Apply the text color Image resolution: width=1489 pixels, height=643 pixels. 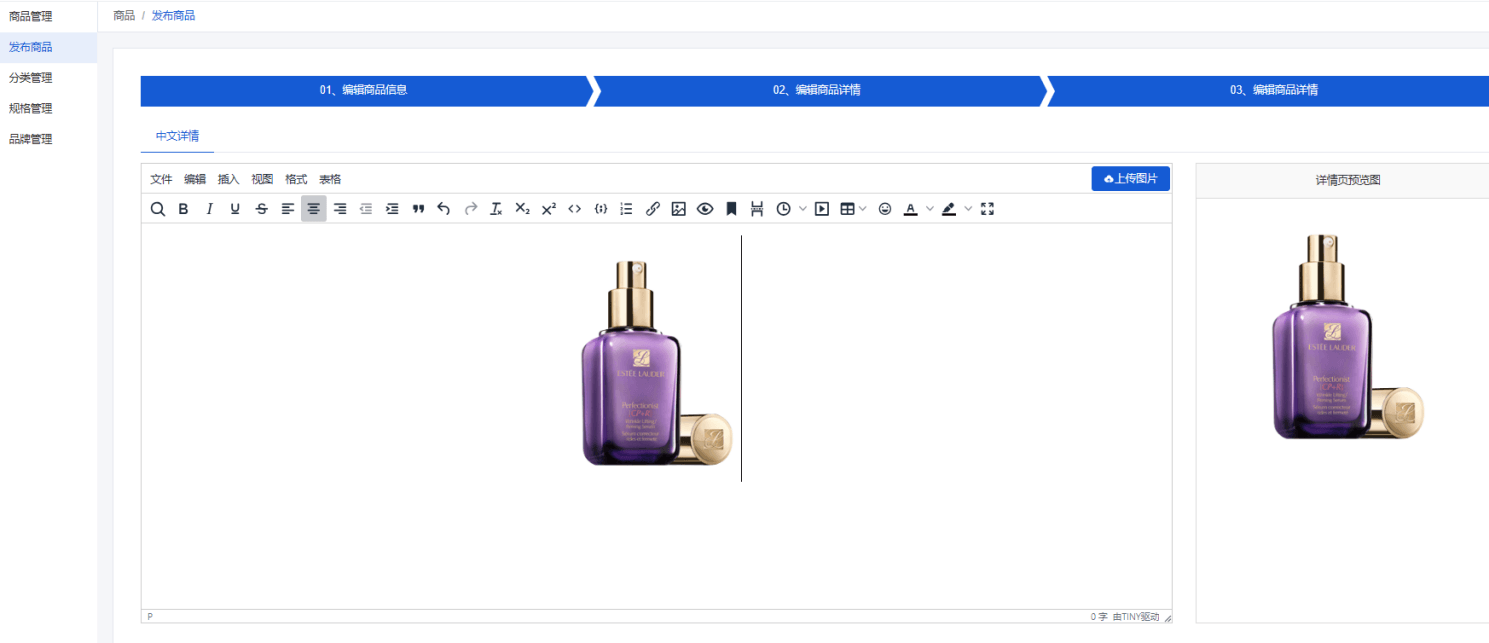pos(911,209)
